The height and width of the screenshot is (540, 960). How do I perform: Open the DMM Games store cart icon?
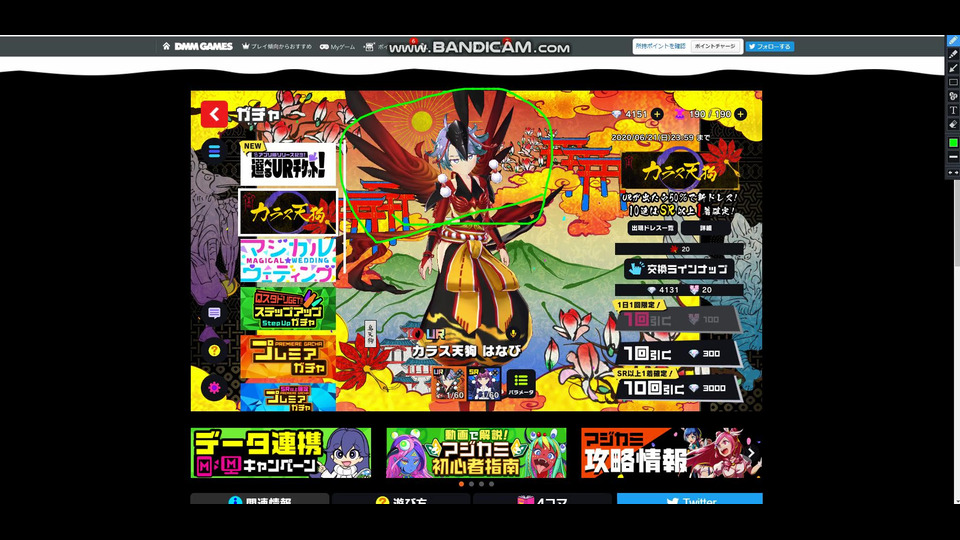click(x=369, y=47)
